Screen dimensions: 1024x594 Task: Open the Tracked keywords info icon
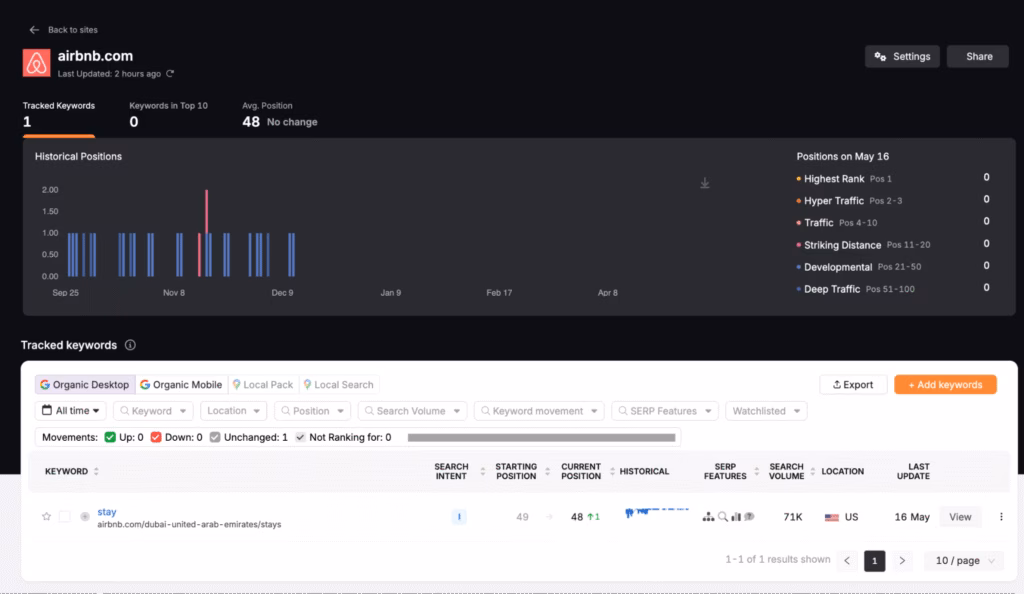[x=130, y=345]
